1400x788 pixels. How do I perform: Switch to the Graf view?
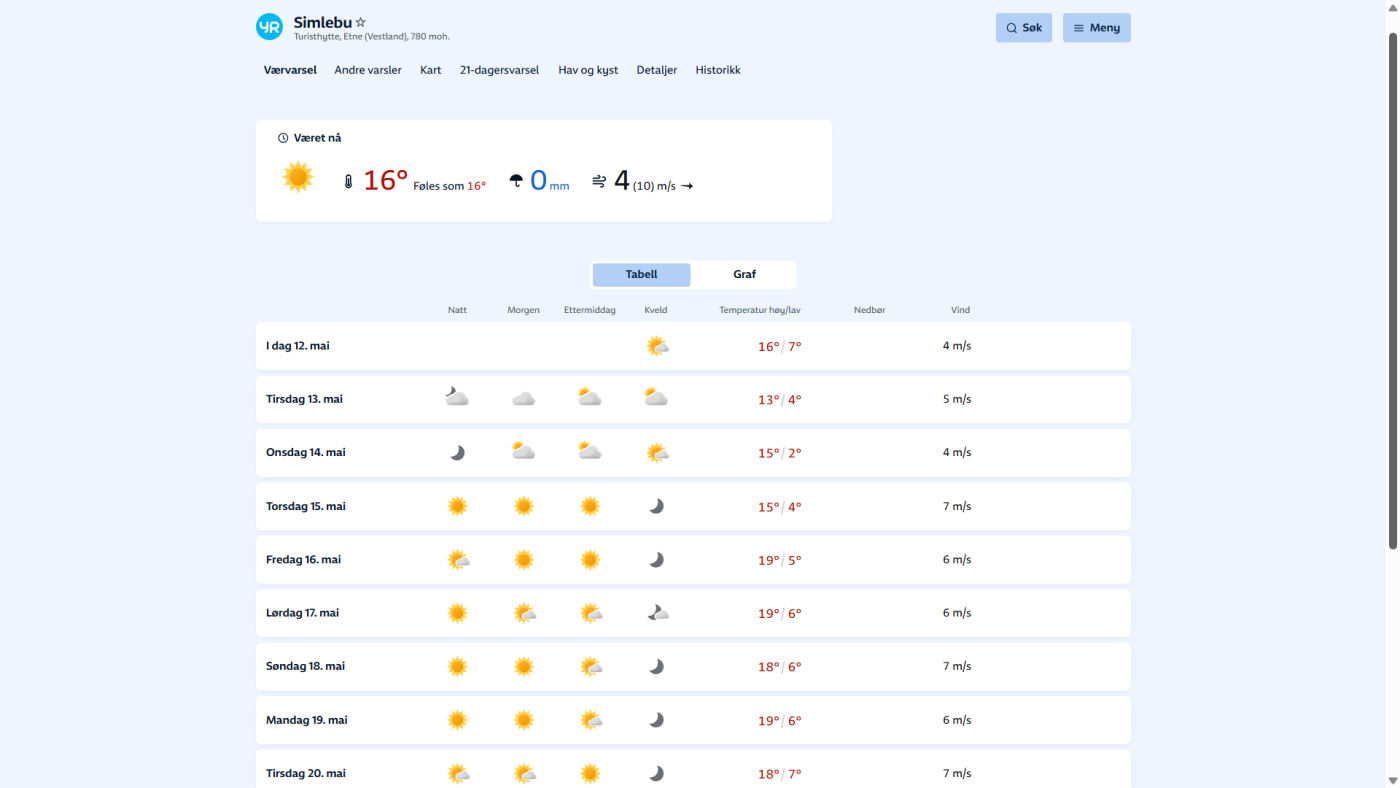click(x=744, y=275)
